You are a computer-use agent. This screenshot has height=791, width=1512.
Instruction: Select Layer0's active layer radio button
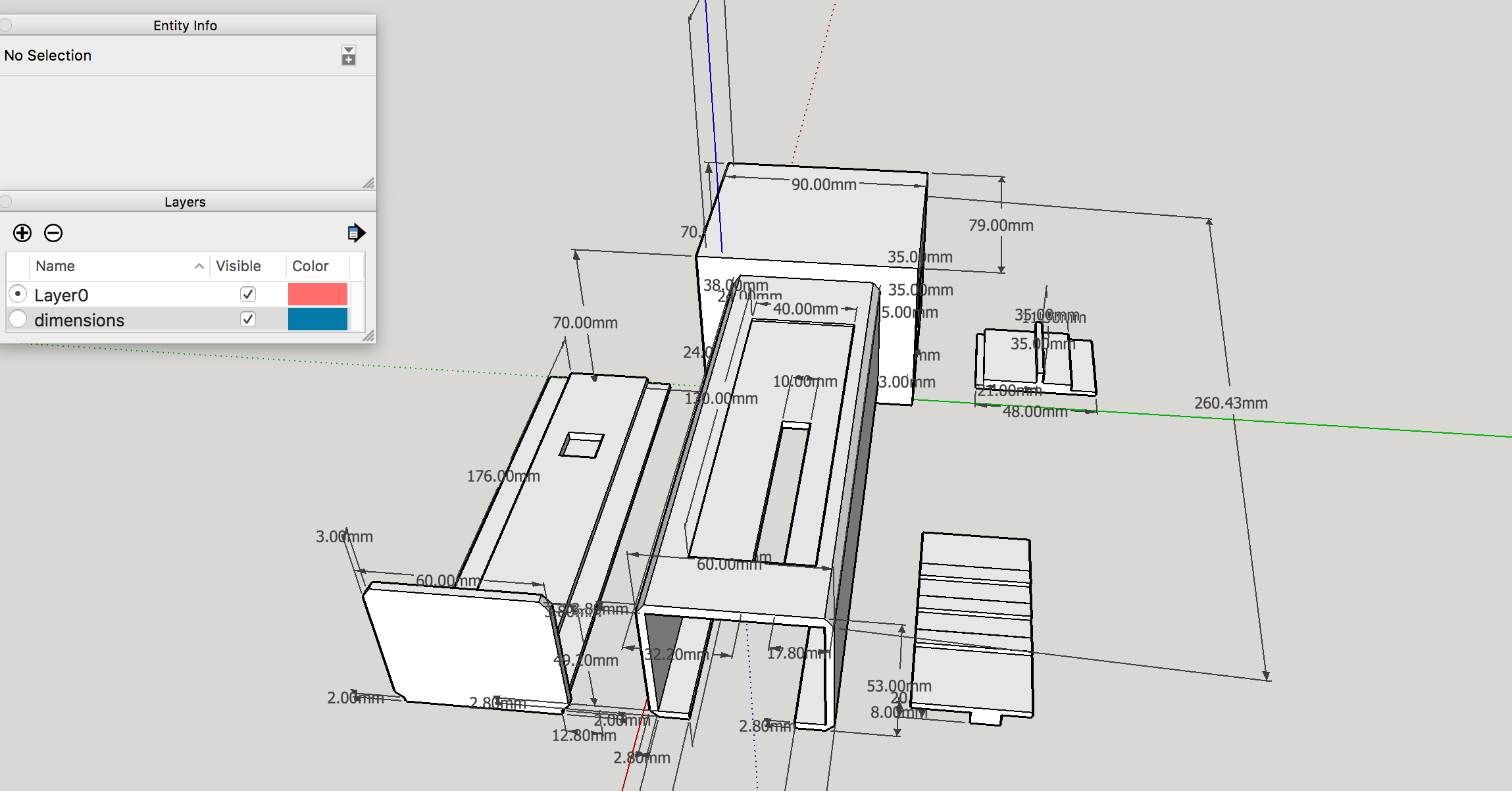[x=18, y=294]
